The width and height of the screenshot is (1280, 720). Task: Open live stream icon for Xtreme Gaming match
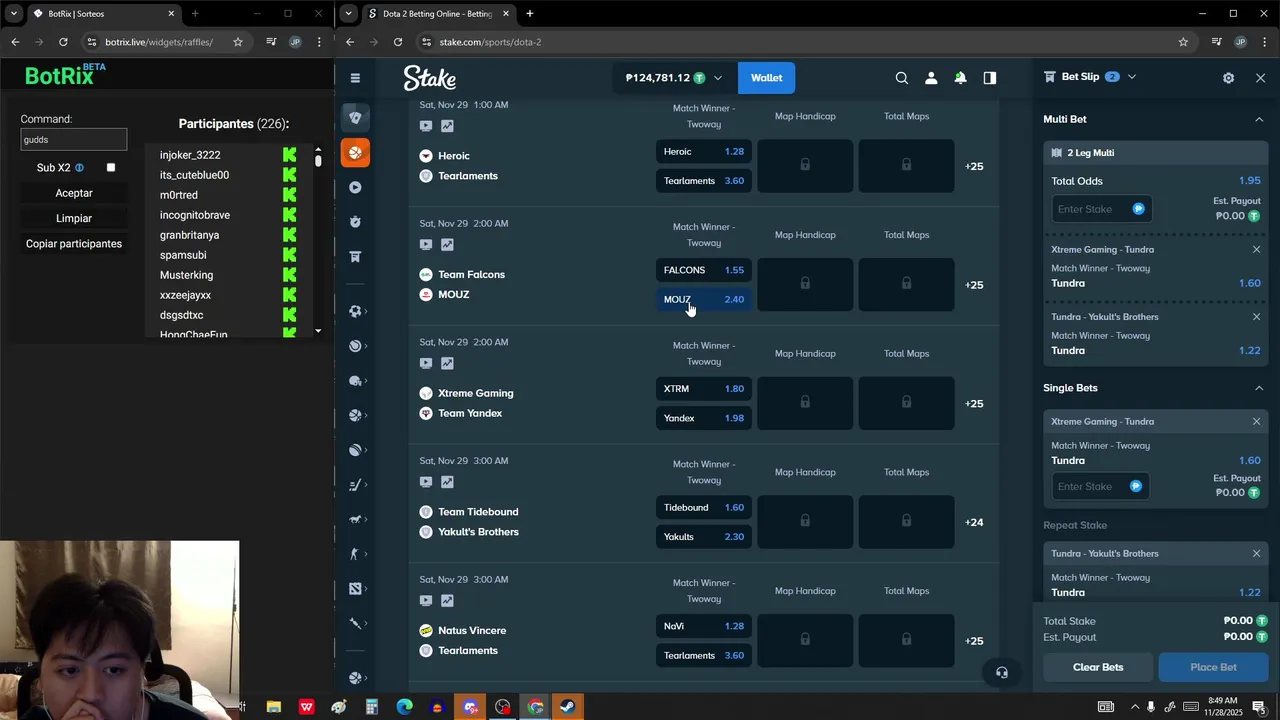(x=426, y=364)
